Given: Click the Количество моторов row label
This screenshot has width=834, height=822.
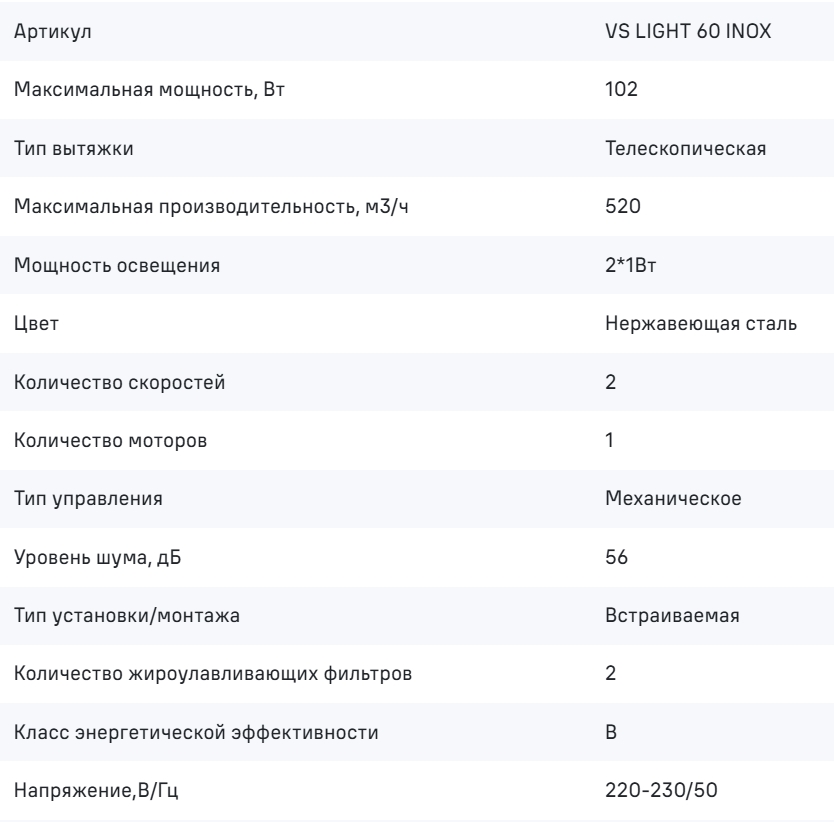Looking at the screenshot, I should [x=111, y=441].
